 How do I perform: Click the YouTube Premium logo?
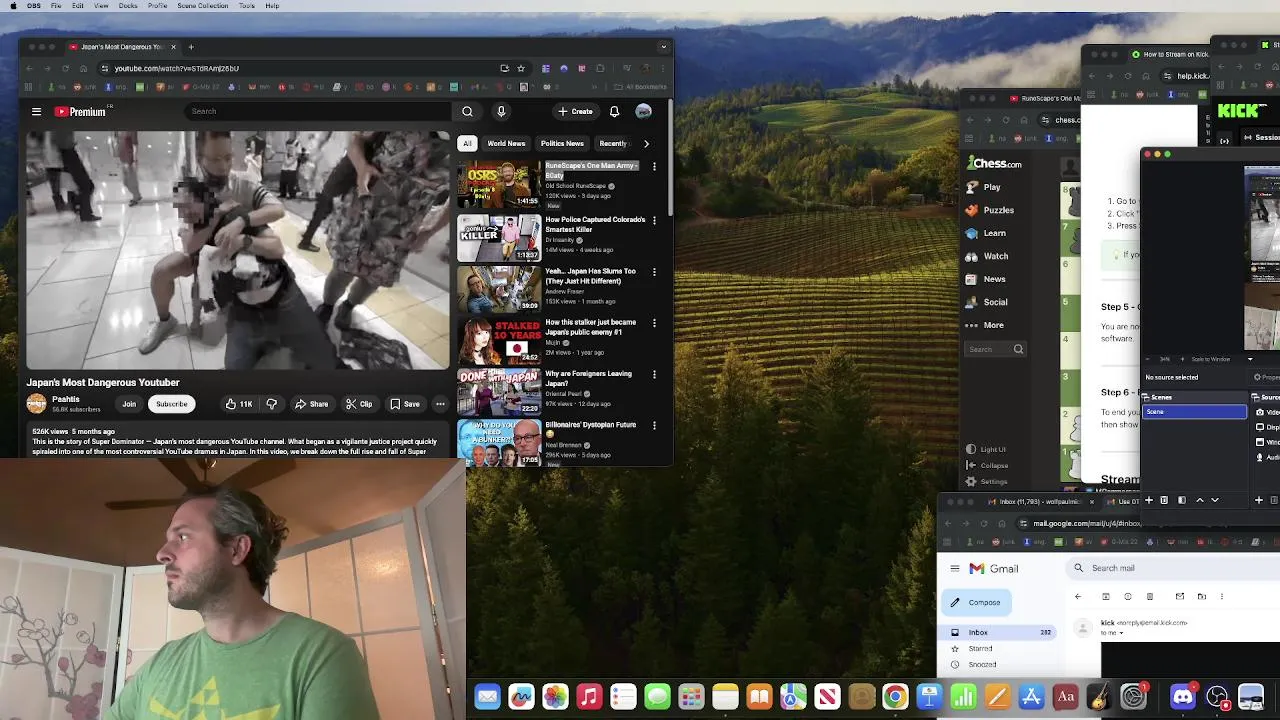[80, 112]
